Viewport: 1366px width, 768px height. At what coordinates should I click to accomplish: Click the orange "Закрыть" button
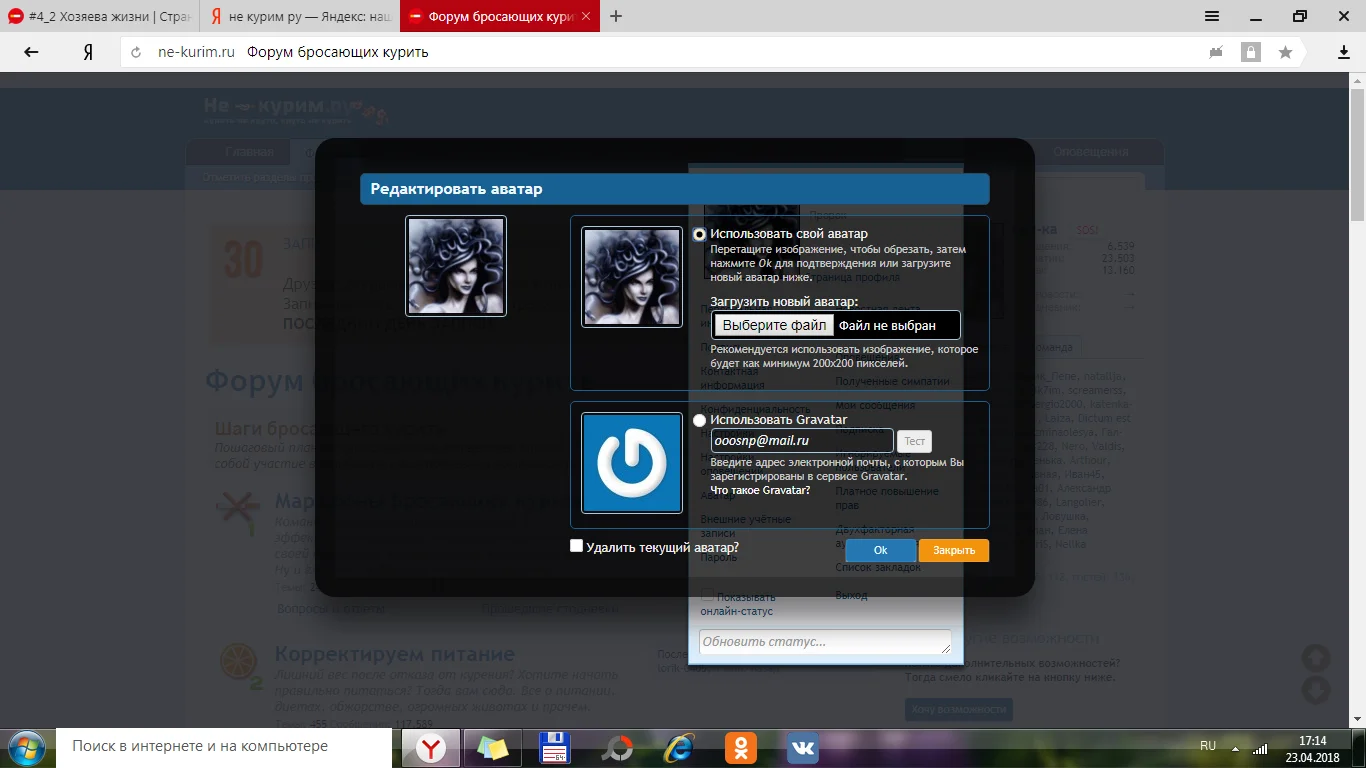tap(954, 550)
